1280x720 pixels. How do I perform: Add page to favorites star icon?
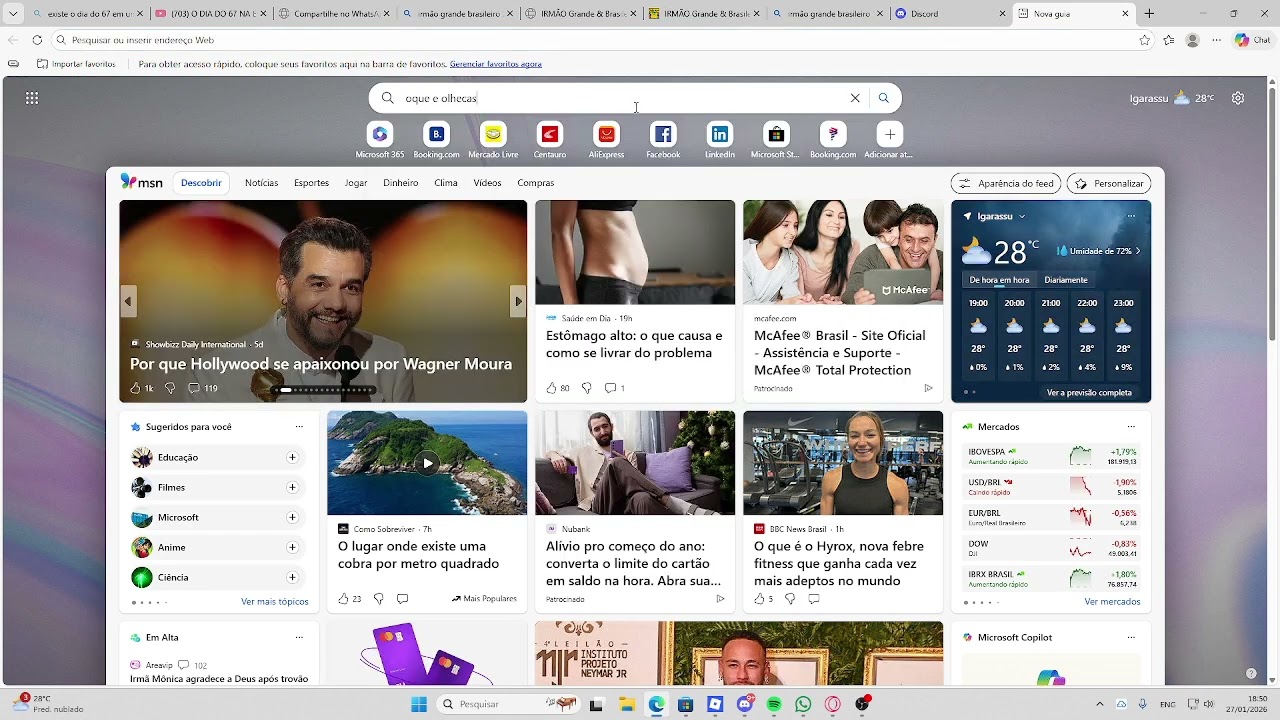[x=1145, y=40]
